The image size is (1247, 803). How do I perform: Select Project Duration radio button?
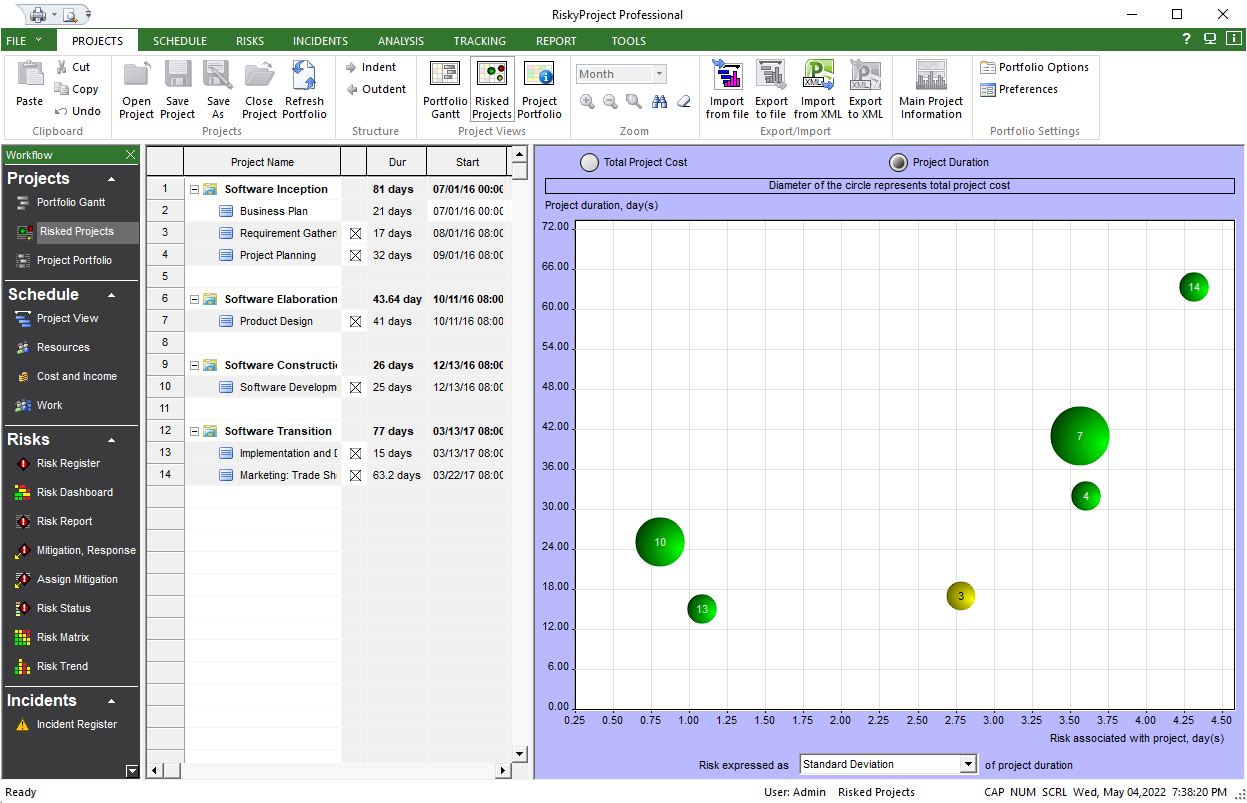(x=899, y=163)
